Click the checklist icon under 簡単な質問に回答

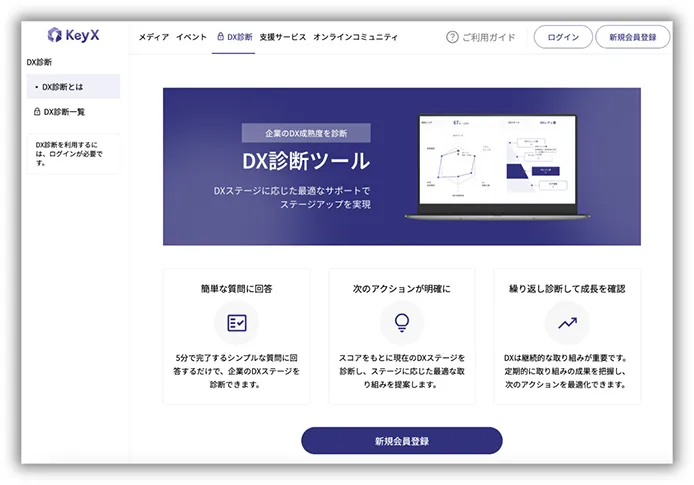pyautogui.click(x=237, y=323)
